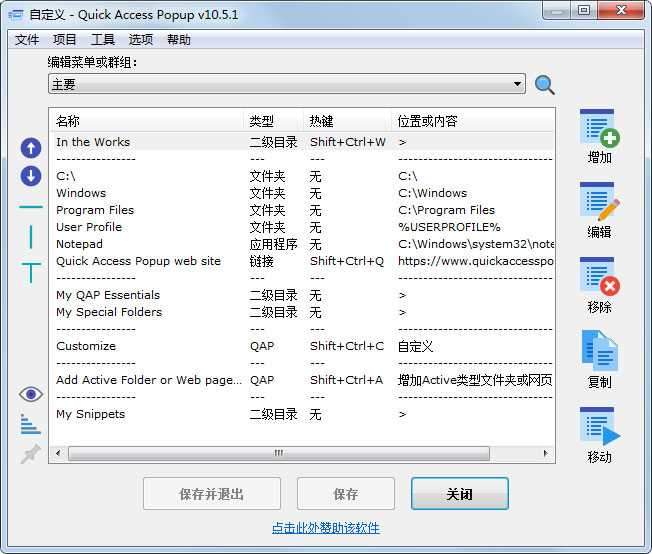Click the horizontal scrollbar right arrow

click(547, 453)
